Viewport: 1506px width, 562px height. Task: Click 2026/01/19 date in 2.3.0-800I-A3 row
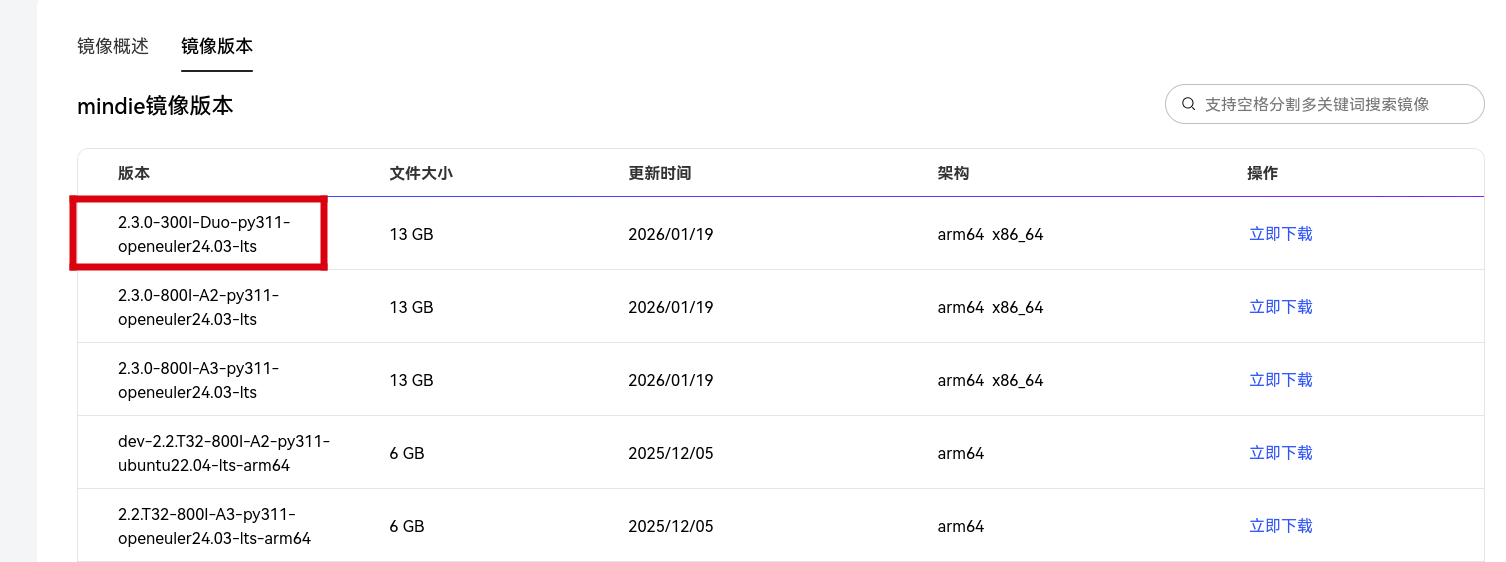(x=670, y=380)
